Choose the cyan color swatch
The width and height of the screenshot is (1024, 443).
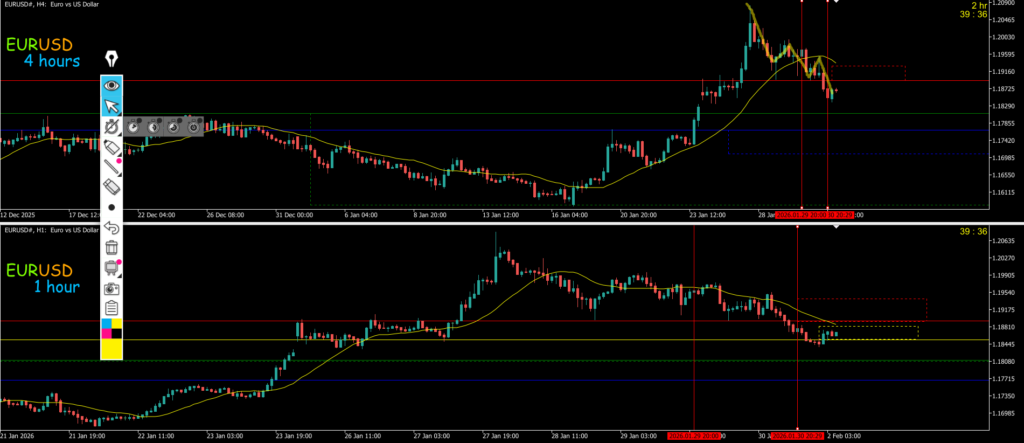tap(106, 324)
